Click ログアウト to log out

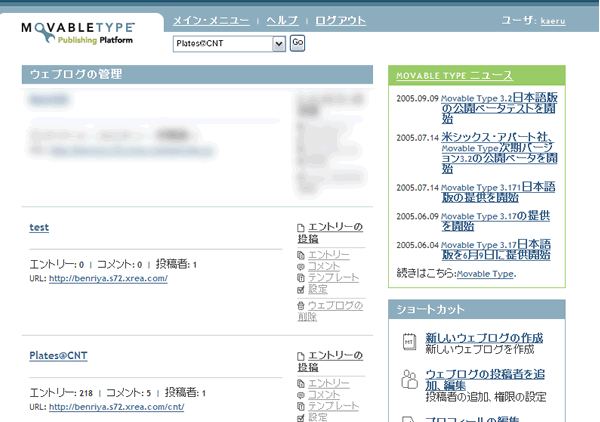341,20
